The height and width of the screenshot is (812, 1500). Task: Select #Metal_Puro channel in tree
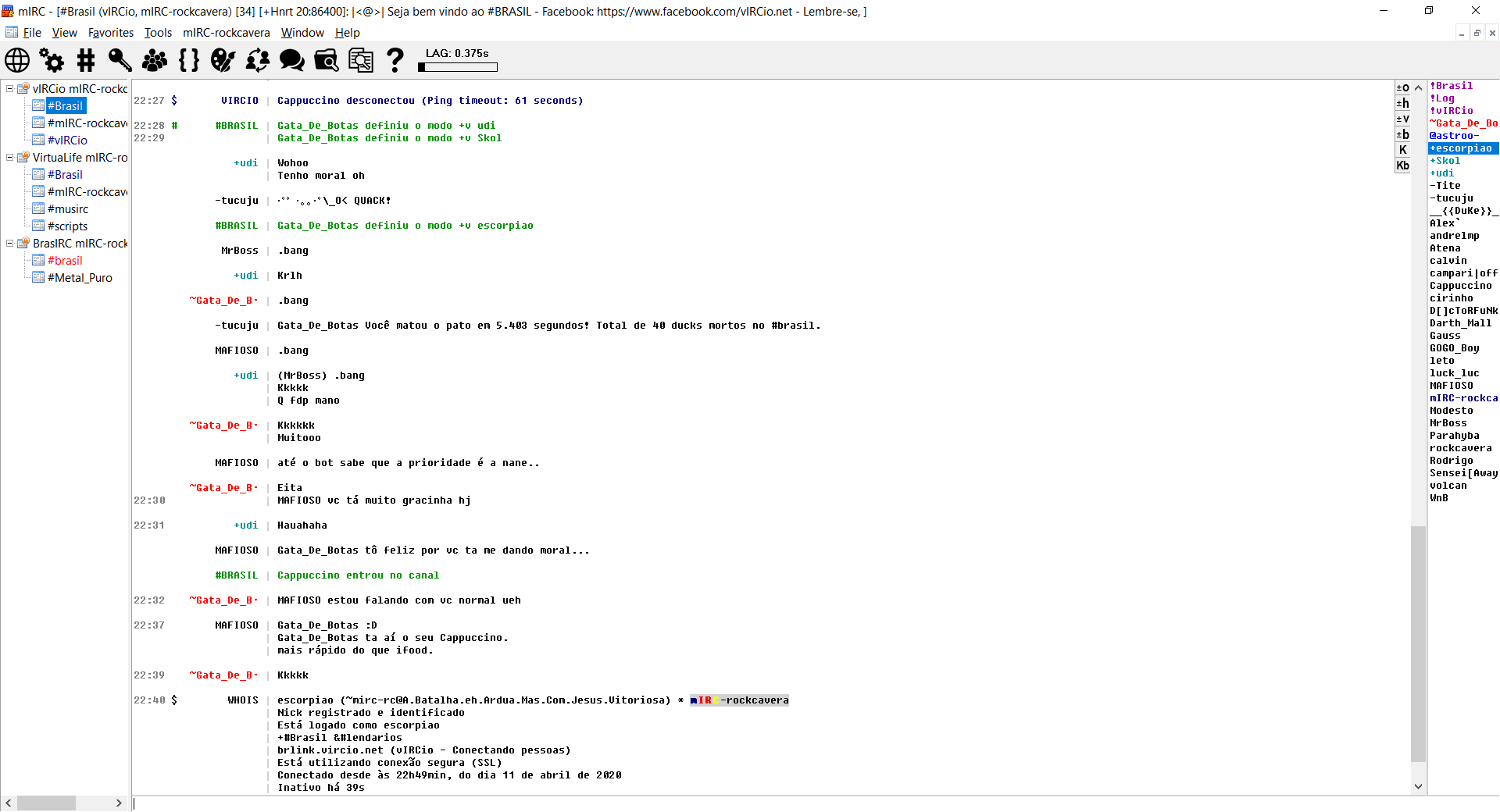[80, 278]
